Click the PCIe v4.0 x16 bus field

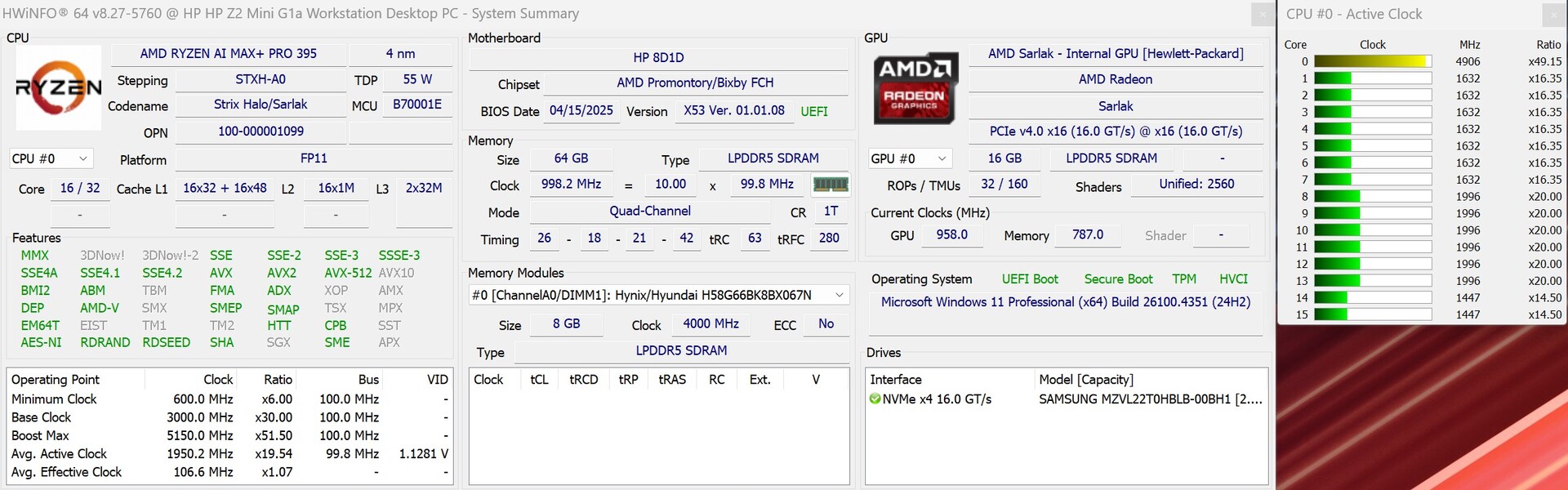[1116, 131]
